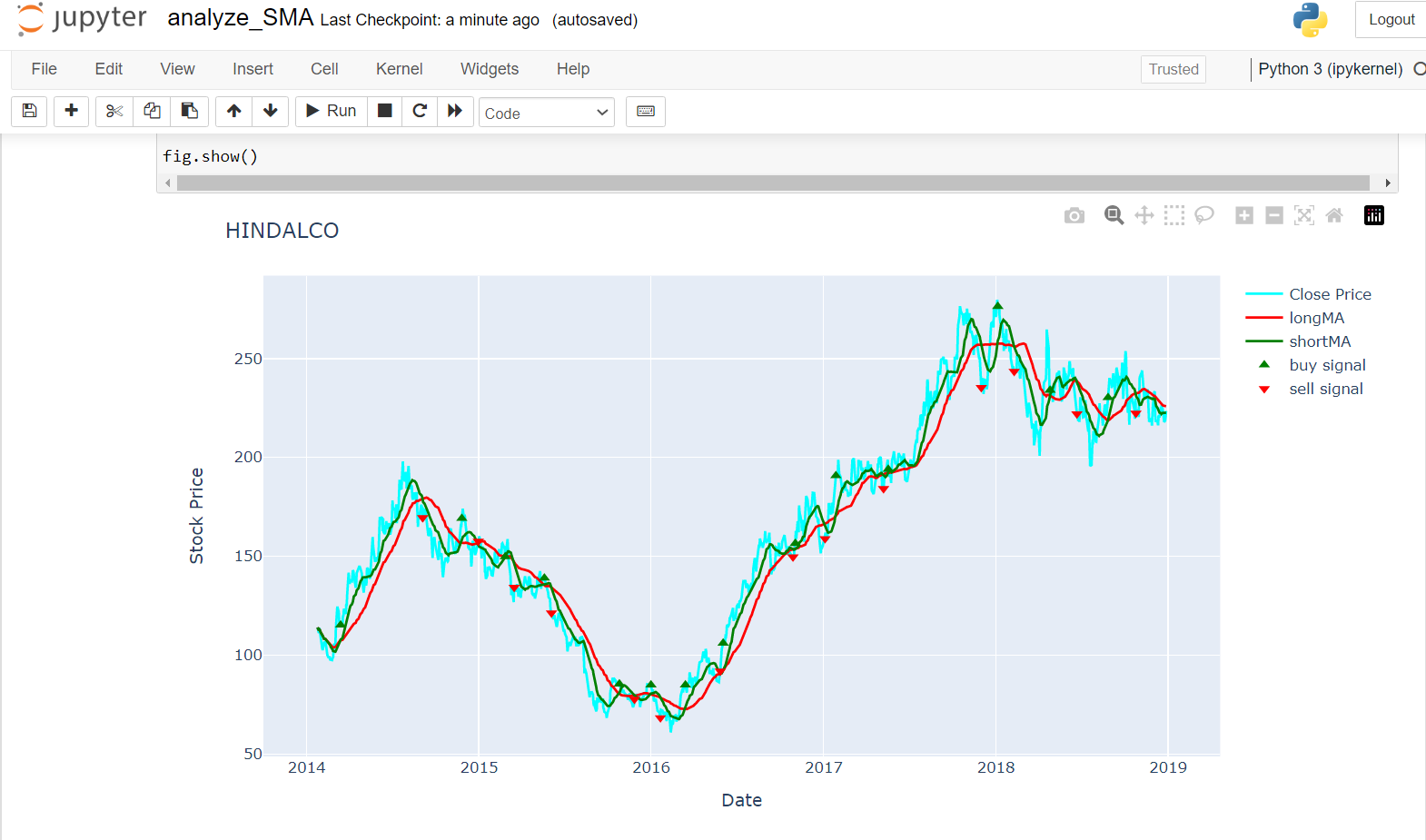
Task: Click the Jupyter logo
Action: (82, 19)
